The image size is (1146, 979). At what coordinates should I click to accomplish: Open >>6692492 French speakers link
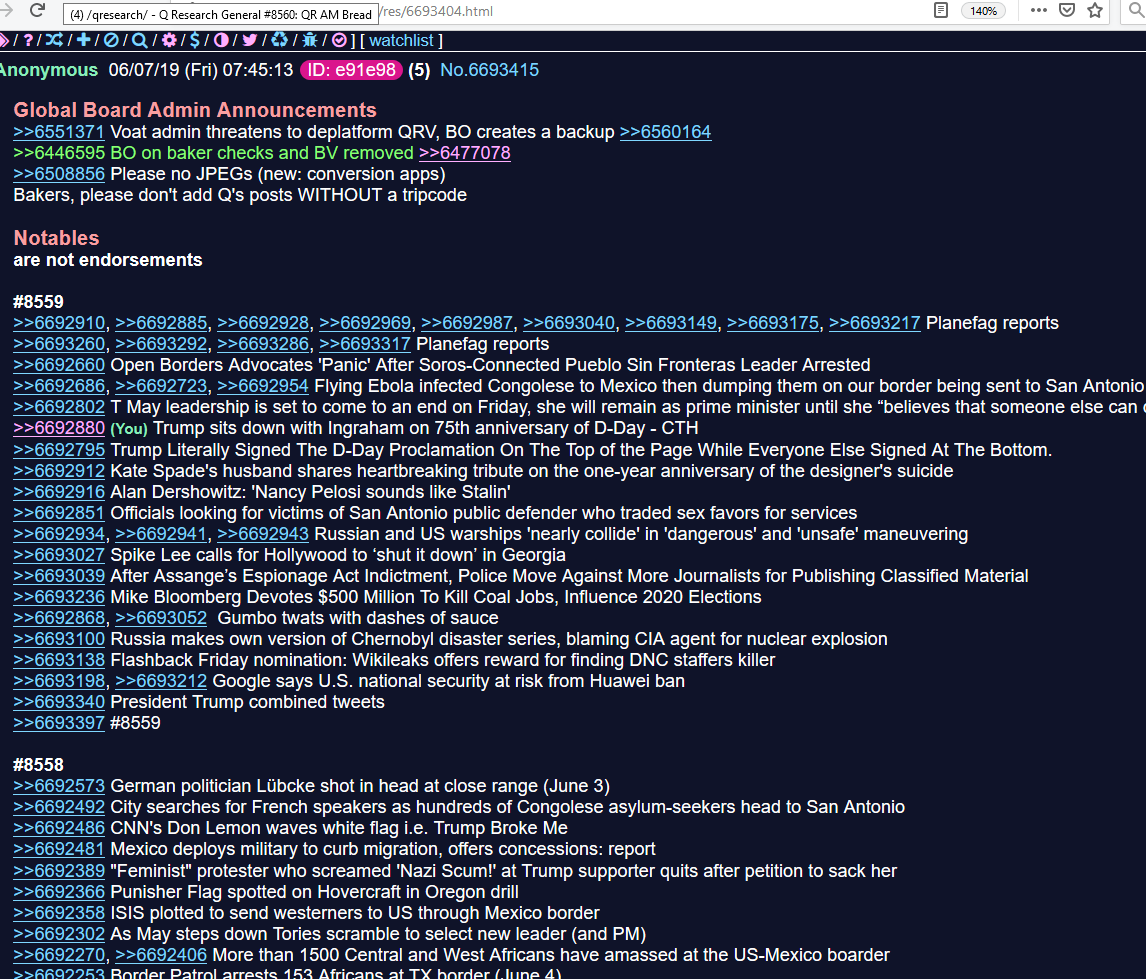[59, 808]
